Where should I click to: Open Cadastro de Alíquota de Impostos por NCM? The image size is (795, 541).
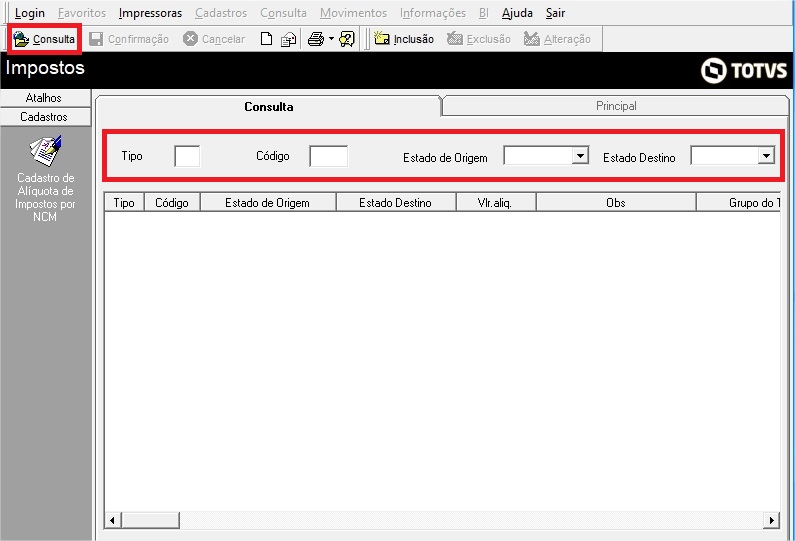[x=45, y=179]
